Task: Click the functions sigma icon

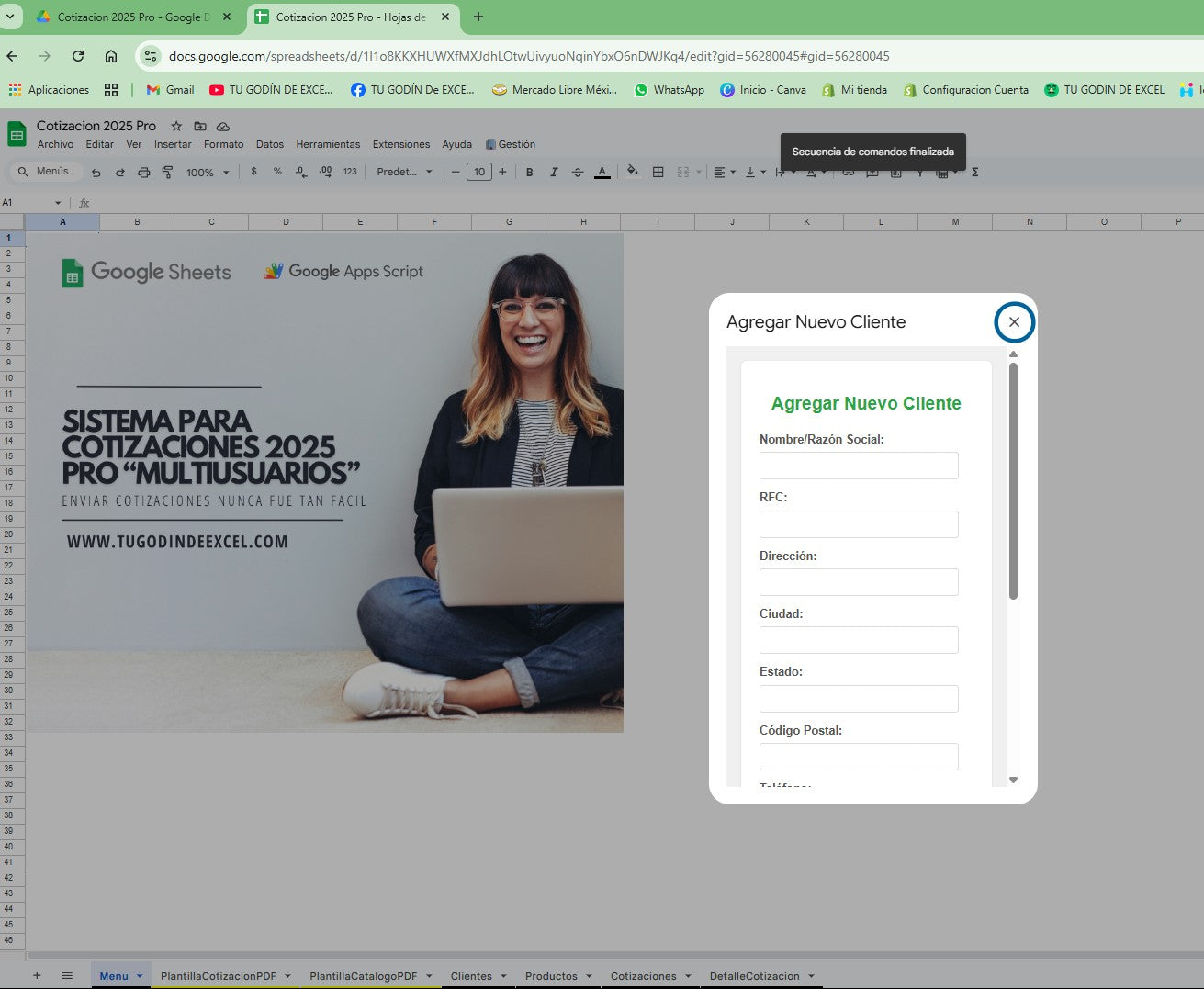Action: (x=974, y=172)
